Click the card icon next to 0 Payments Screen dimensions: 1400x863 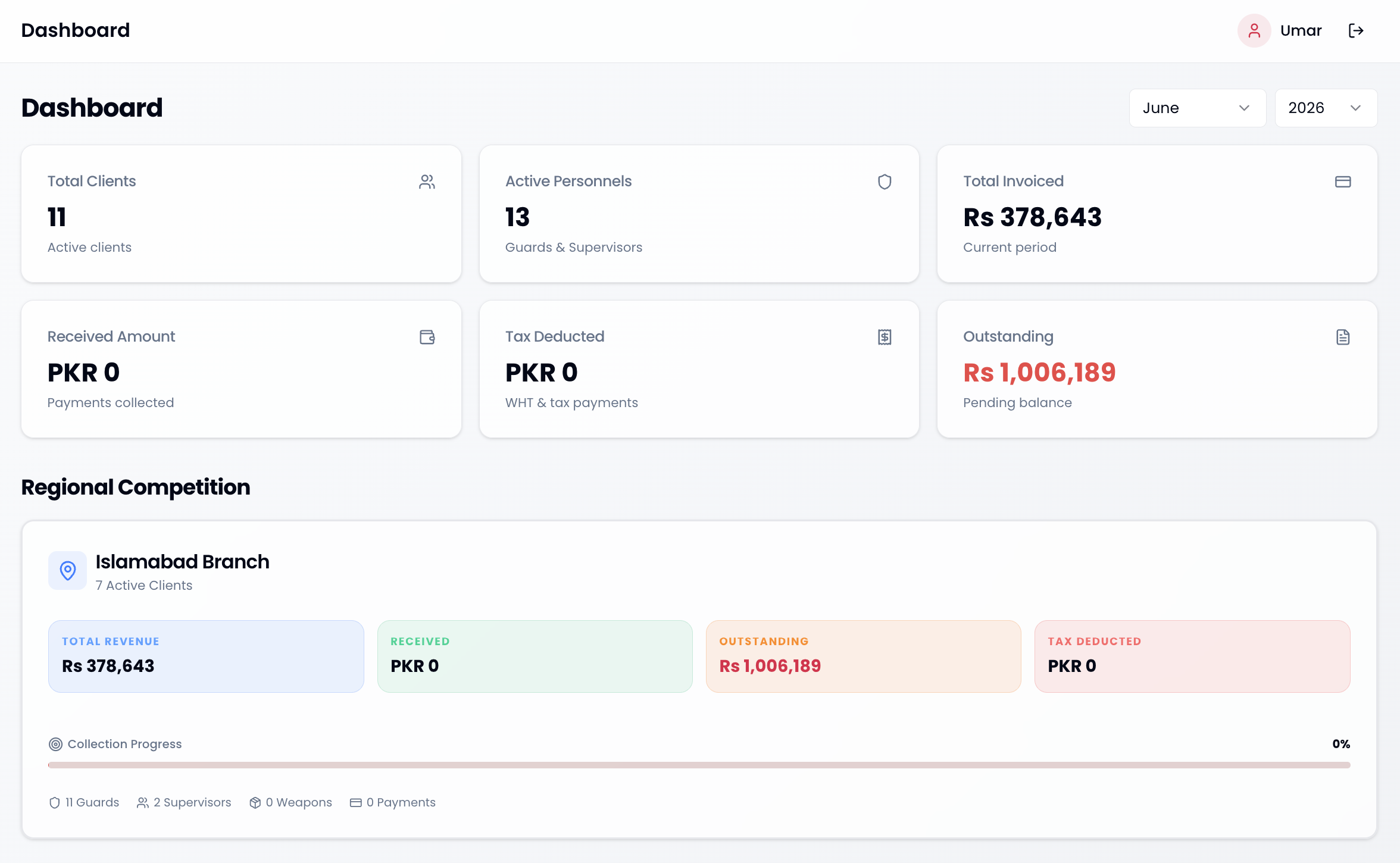click(x=356, y=802)
